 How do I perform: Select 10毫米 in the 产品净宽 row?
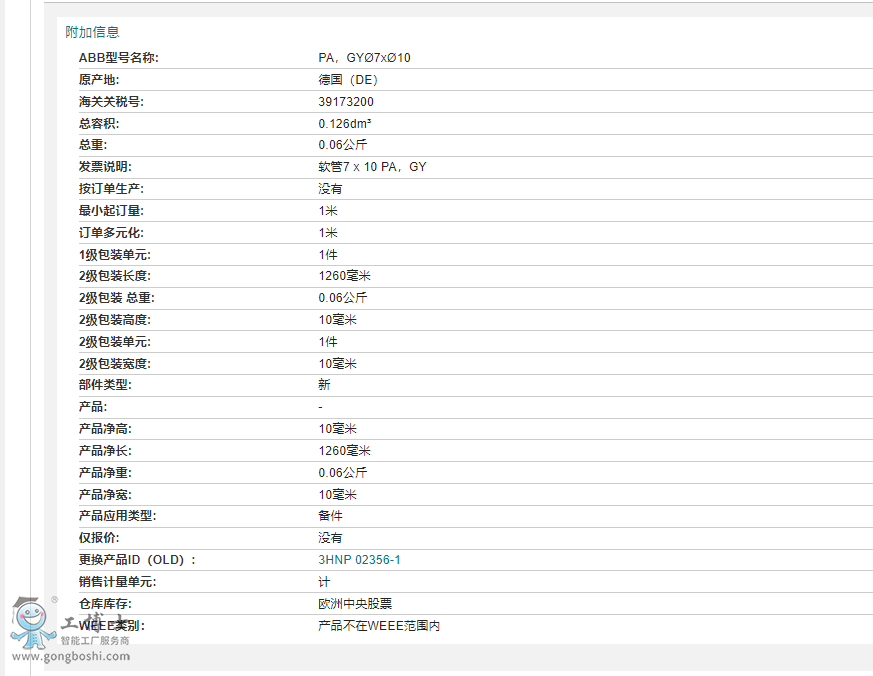(337, 494)
